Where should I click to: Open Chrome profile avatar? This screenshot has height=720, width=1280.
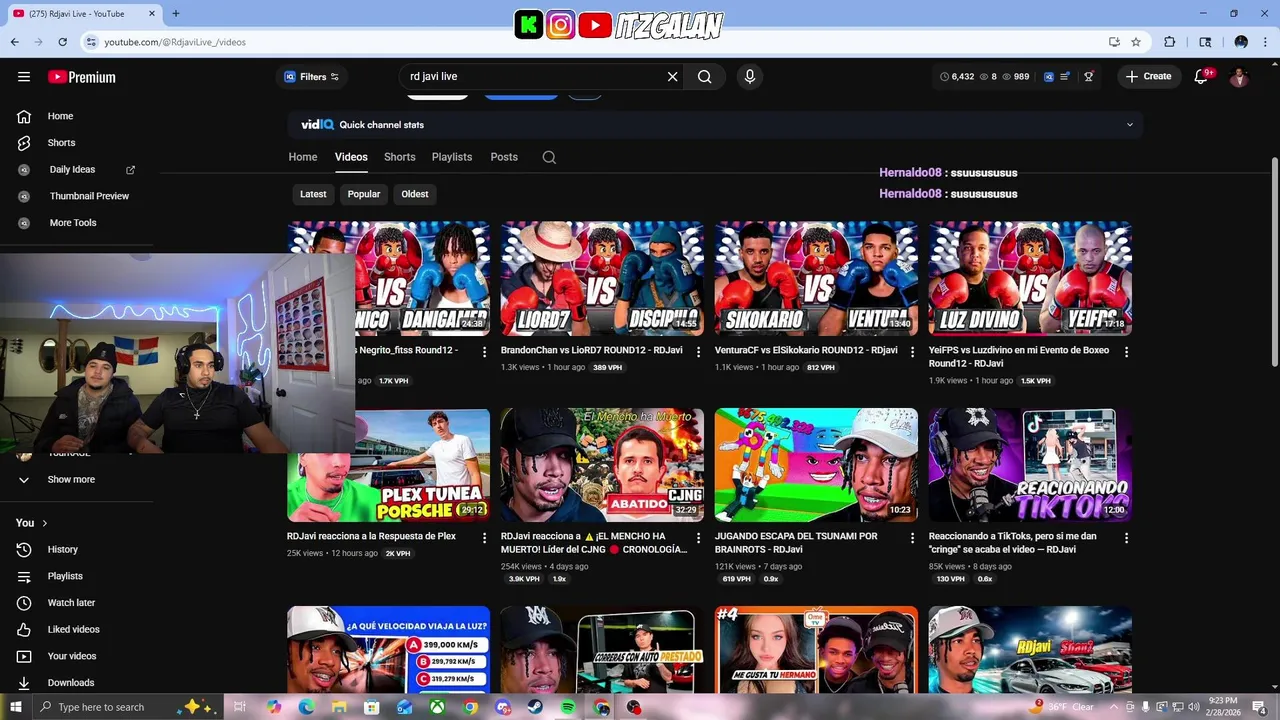(1241, 42)
